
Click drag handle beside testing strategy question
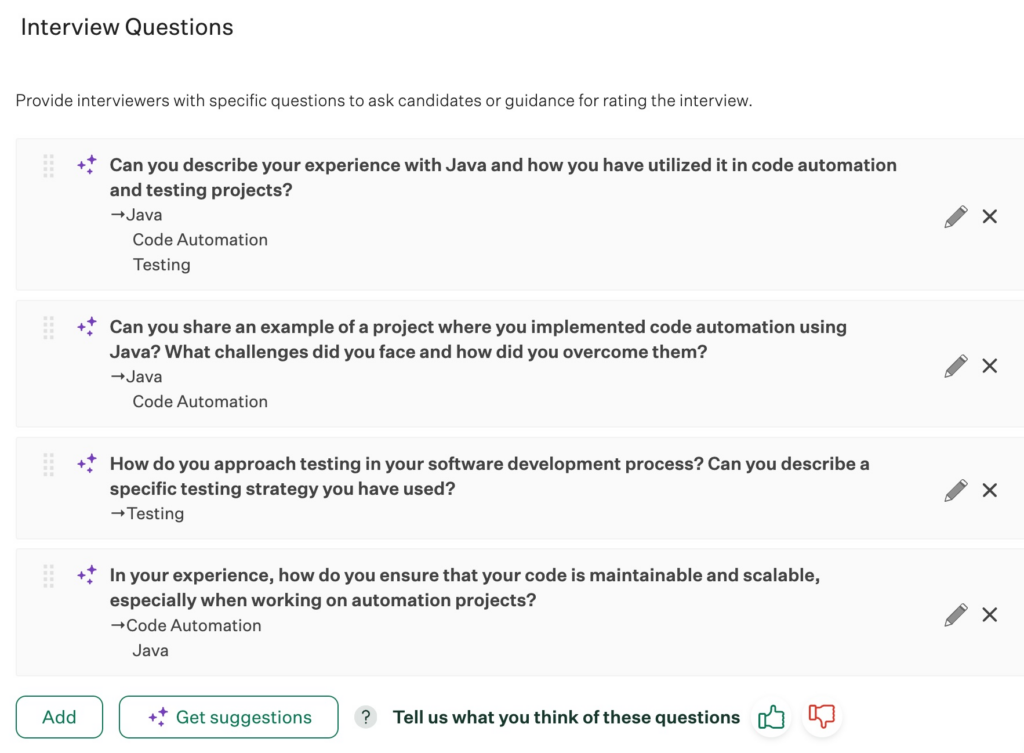point(48,465)
